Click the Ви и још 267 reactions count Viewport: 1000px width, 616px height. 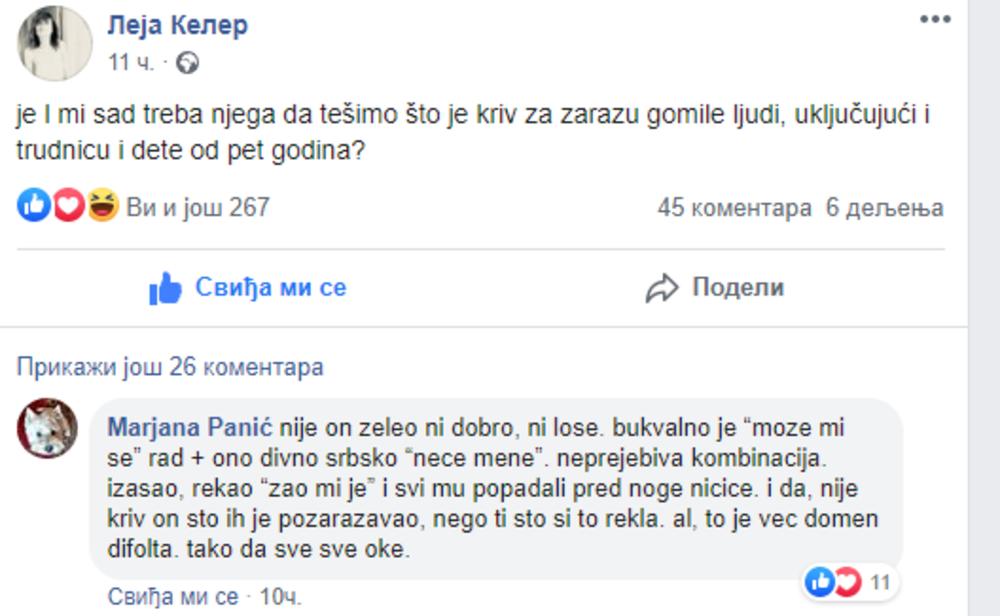click(x=198, y=207)
